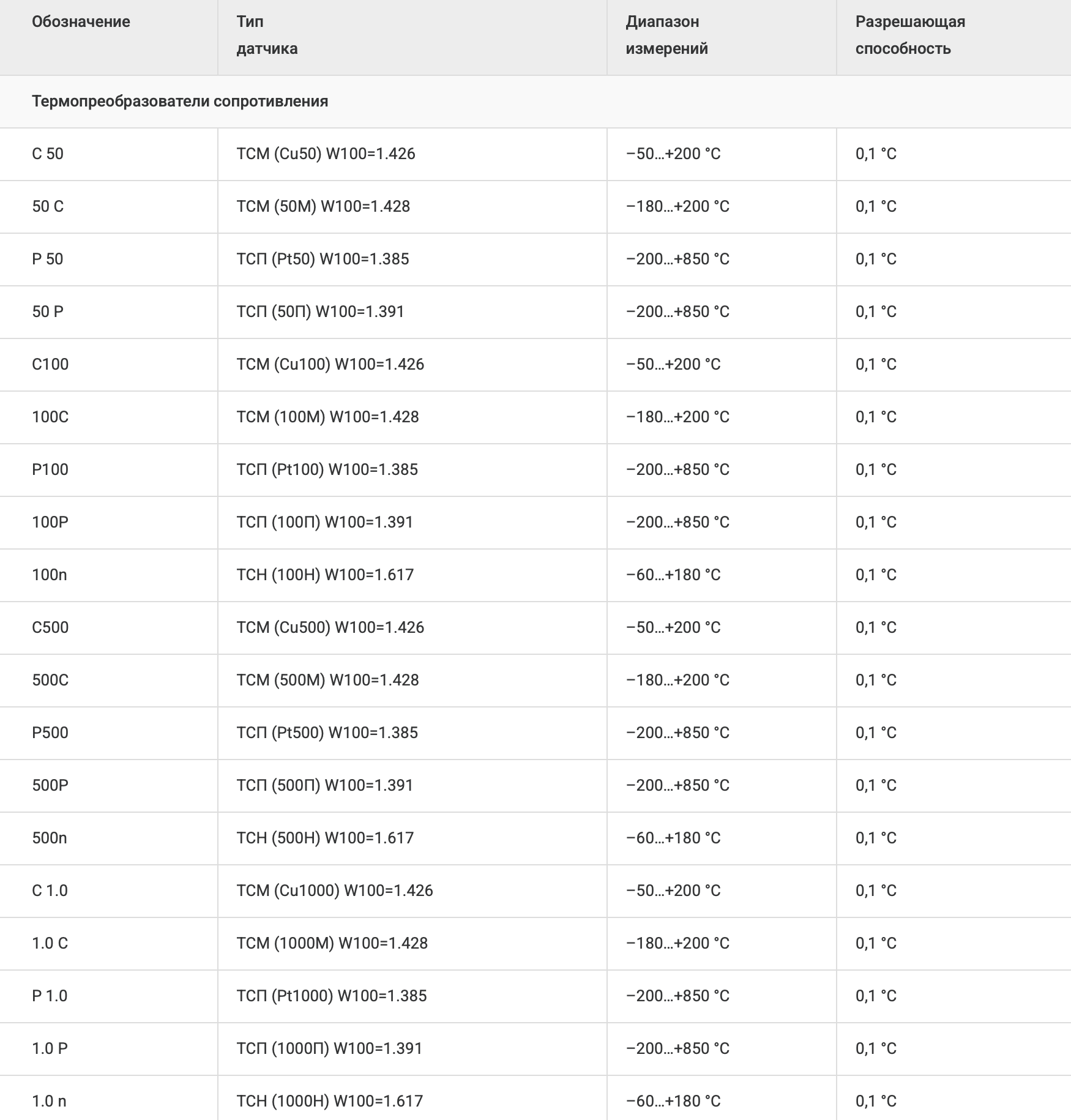This screenshot has height=1120, width=1071.
Task: Click the "ТСМ (Cu500) W100=1.426" cell
Action: [330, 627]
